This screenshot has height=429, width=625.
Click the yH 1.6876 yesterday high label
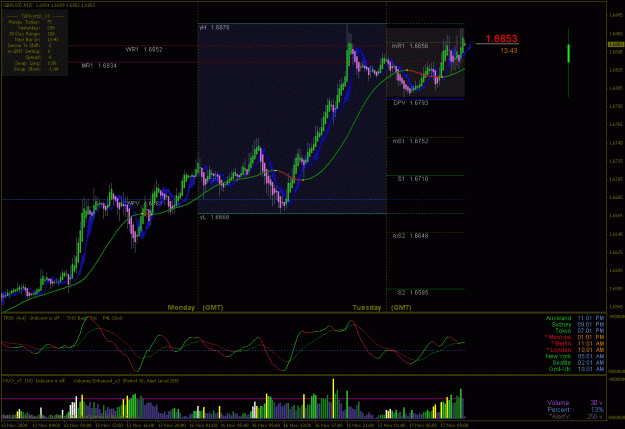(214, 28)
